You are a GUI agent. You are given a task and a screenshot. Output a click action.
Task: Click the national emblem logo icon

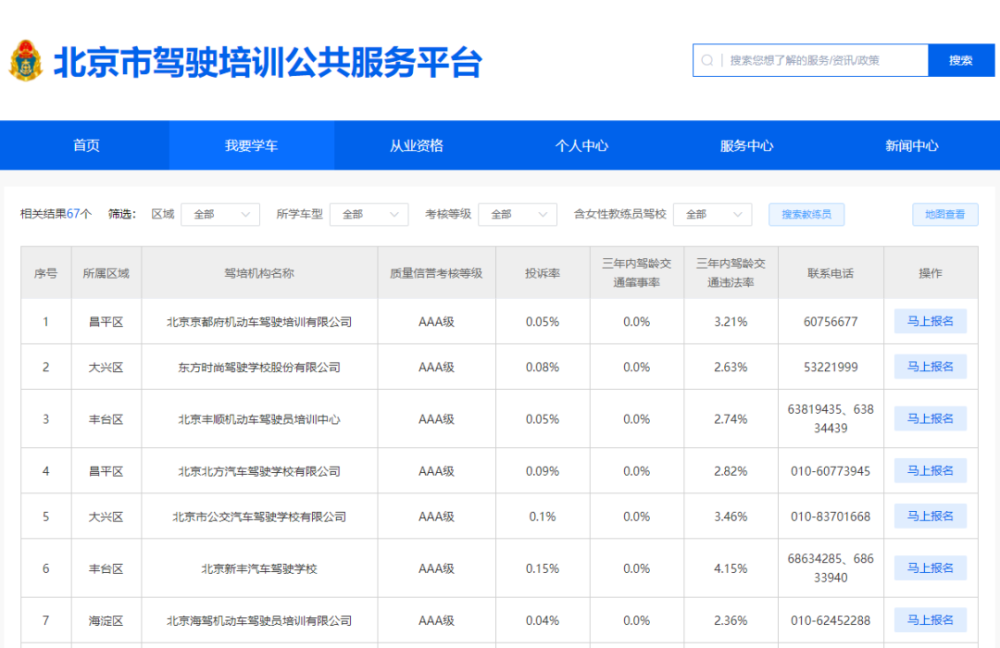coord(26,61)
